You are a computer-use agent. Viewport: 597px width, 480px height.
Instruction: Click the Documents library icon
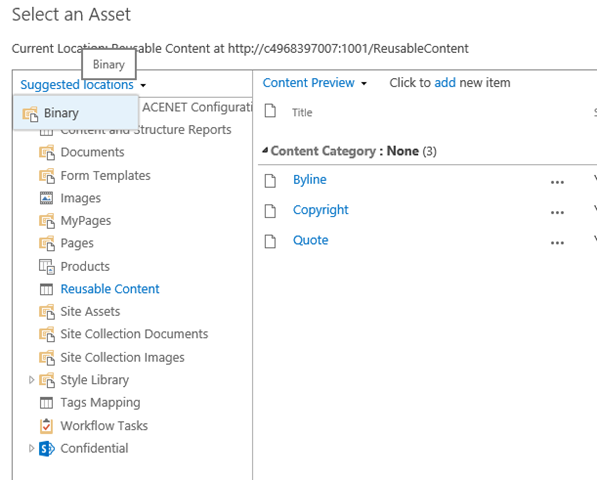point(47,153)
